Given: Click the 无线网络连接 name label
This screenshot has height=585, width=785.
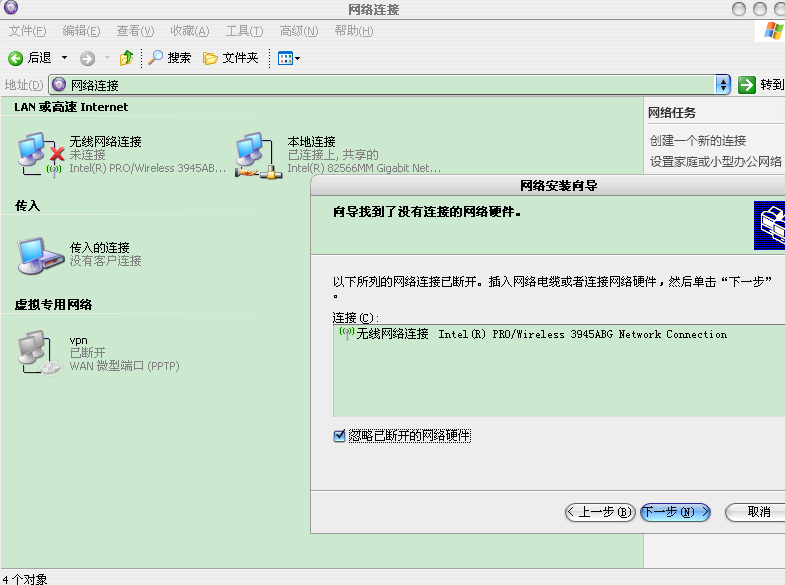Looking at the screenshot, I should tap(105, 142).
